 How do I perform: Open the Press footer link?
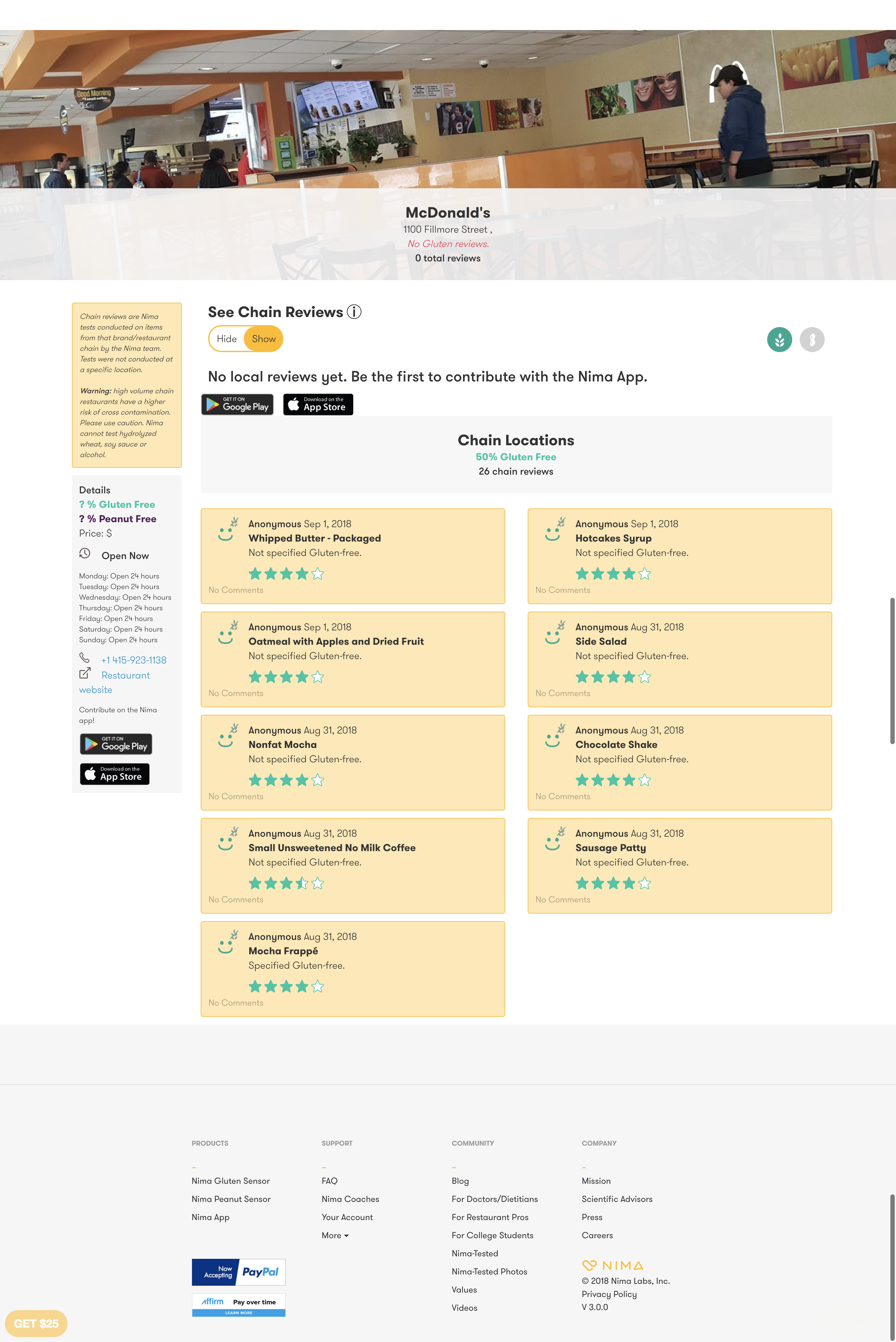click(x=592, y=1218)
